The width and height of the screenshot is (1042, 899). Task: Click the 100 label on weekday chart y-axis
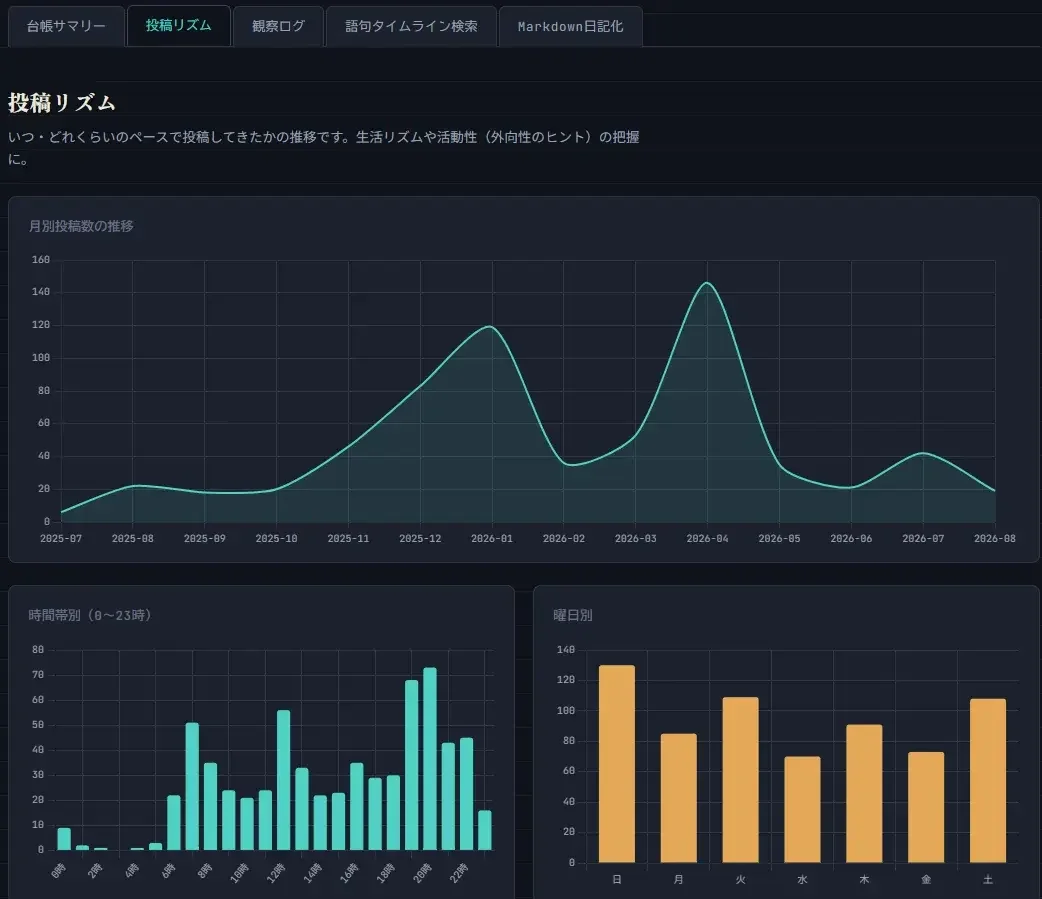566,710
